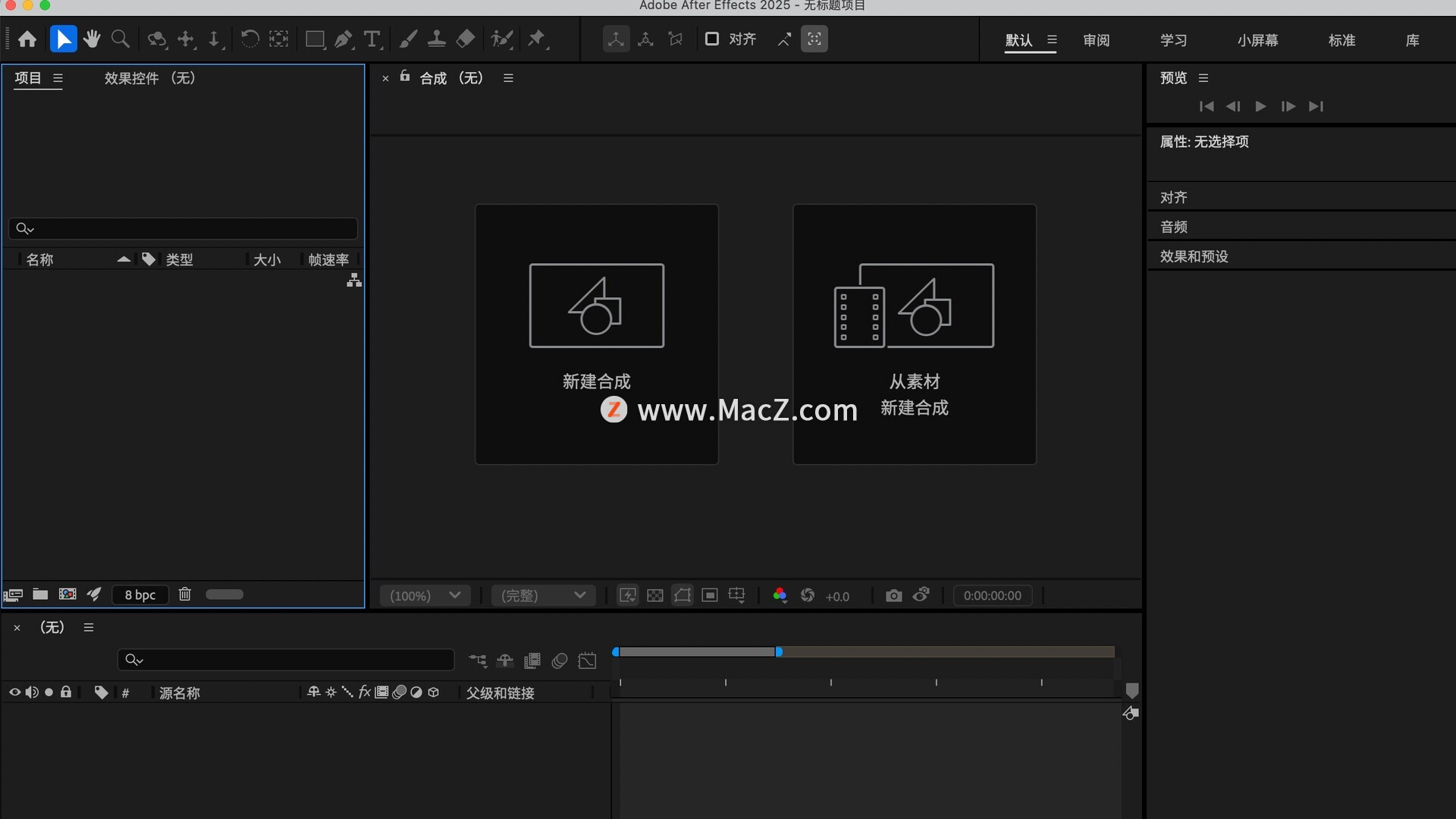
Task: Click the timeline work area bar end handle
Action: [779, 652]
